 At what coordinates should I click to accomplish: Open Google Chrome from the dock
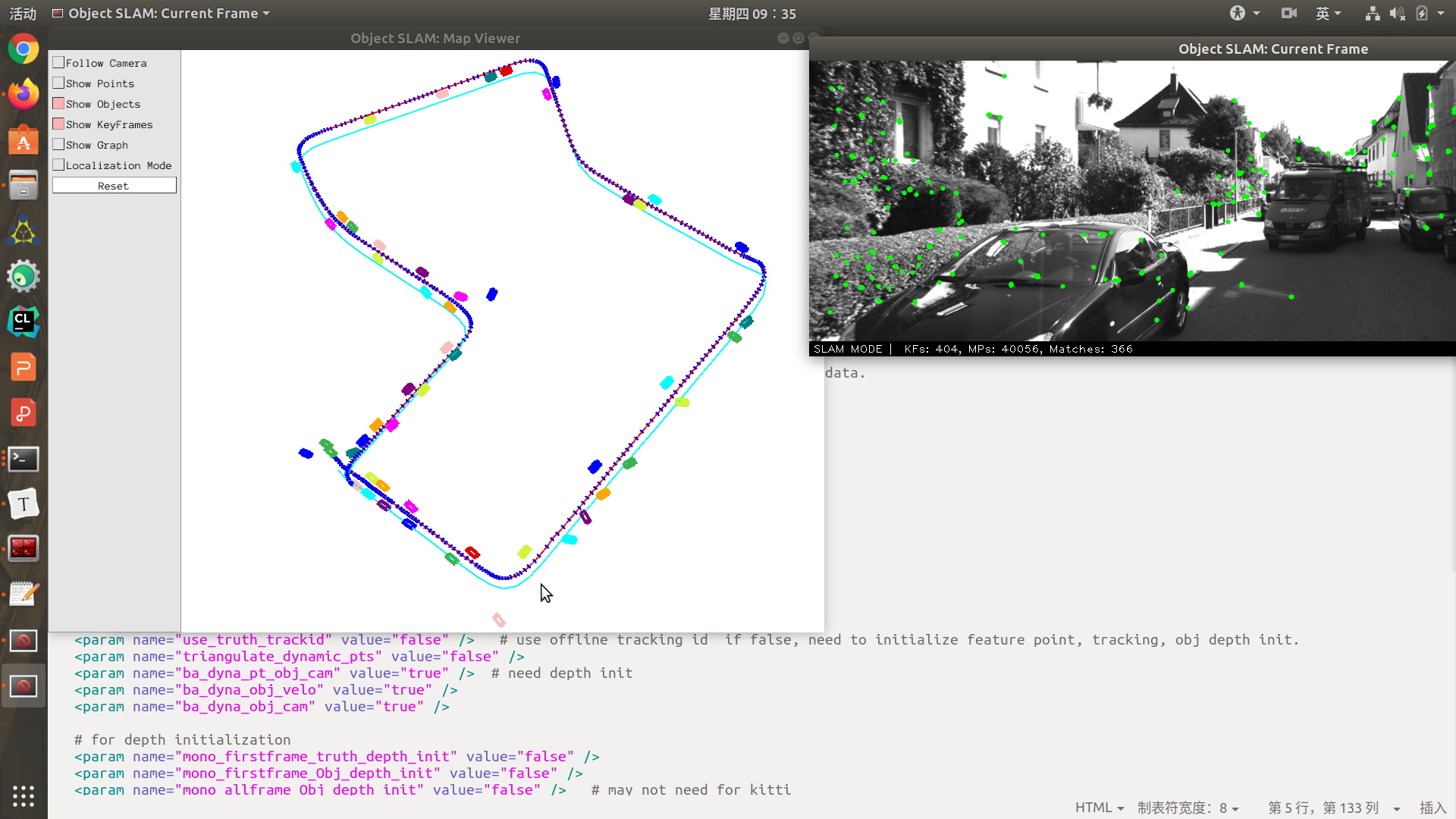pyautogui.click(x=24, y=50)
